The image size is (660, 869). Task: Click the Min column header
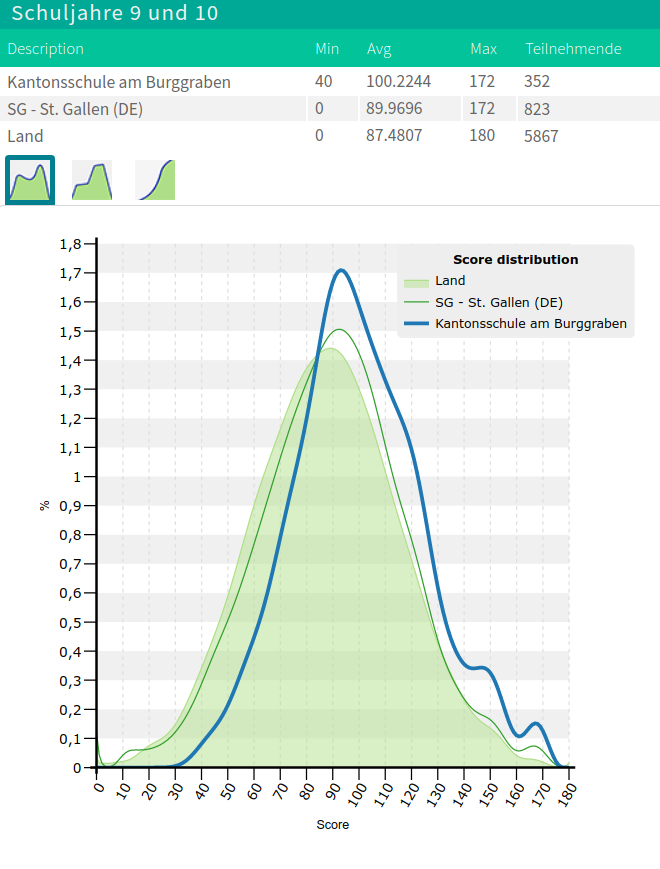pos(327,49)
